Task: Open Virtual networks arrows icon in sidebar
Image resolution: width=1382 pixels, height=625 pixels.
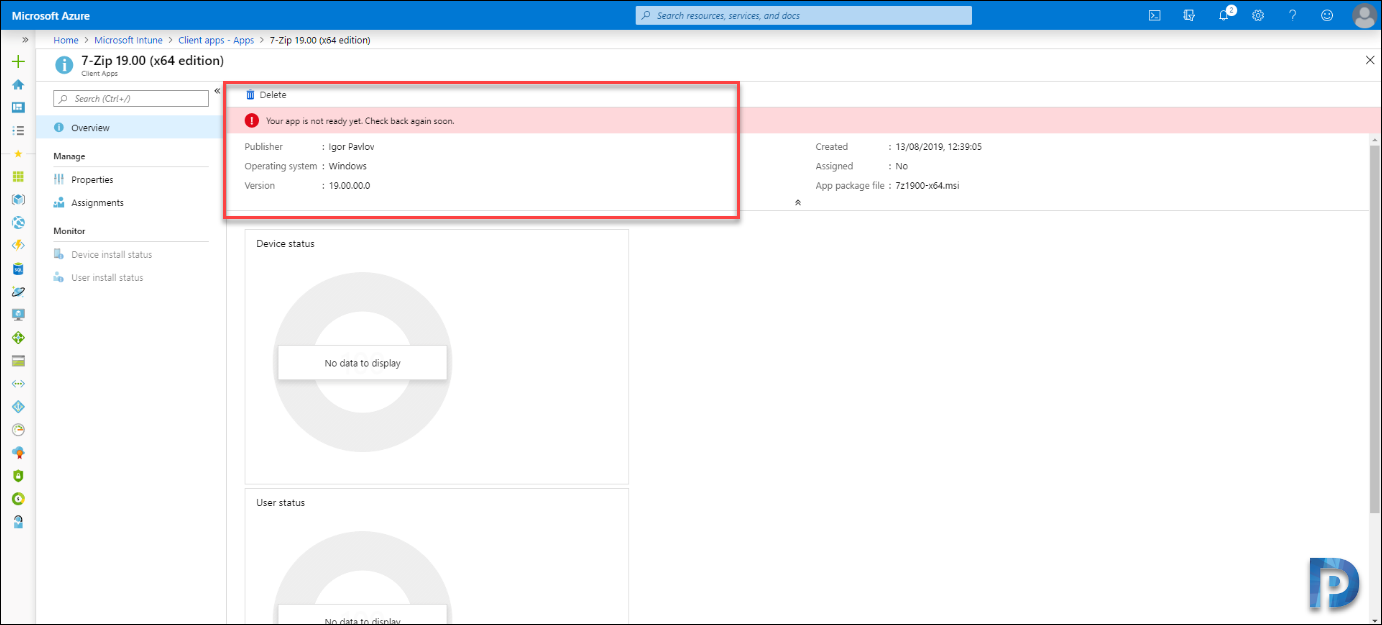Action: point(18,384)
